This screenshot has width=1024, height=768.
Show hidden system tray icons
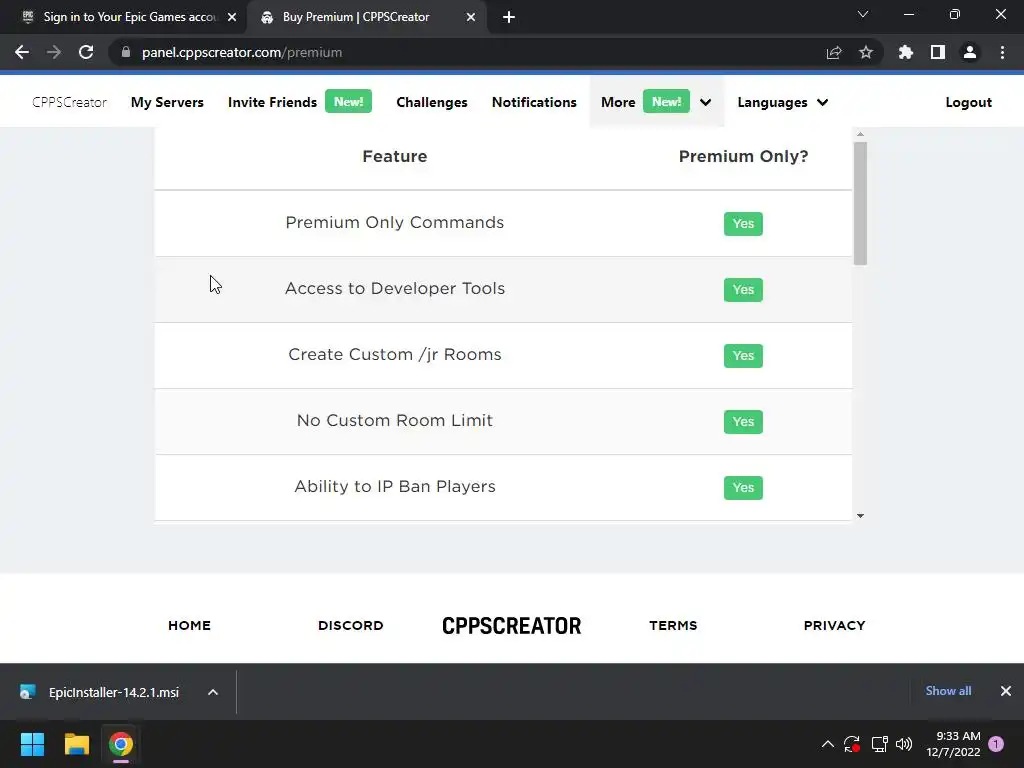click(x=827, y=744)
